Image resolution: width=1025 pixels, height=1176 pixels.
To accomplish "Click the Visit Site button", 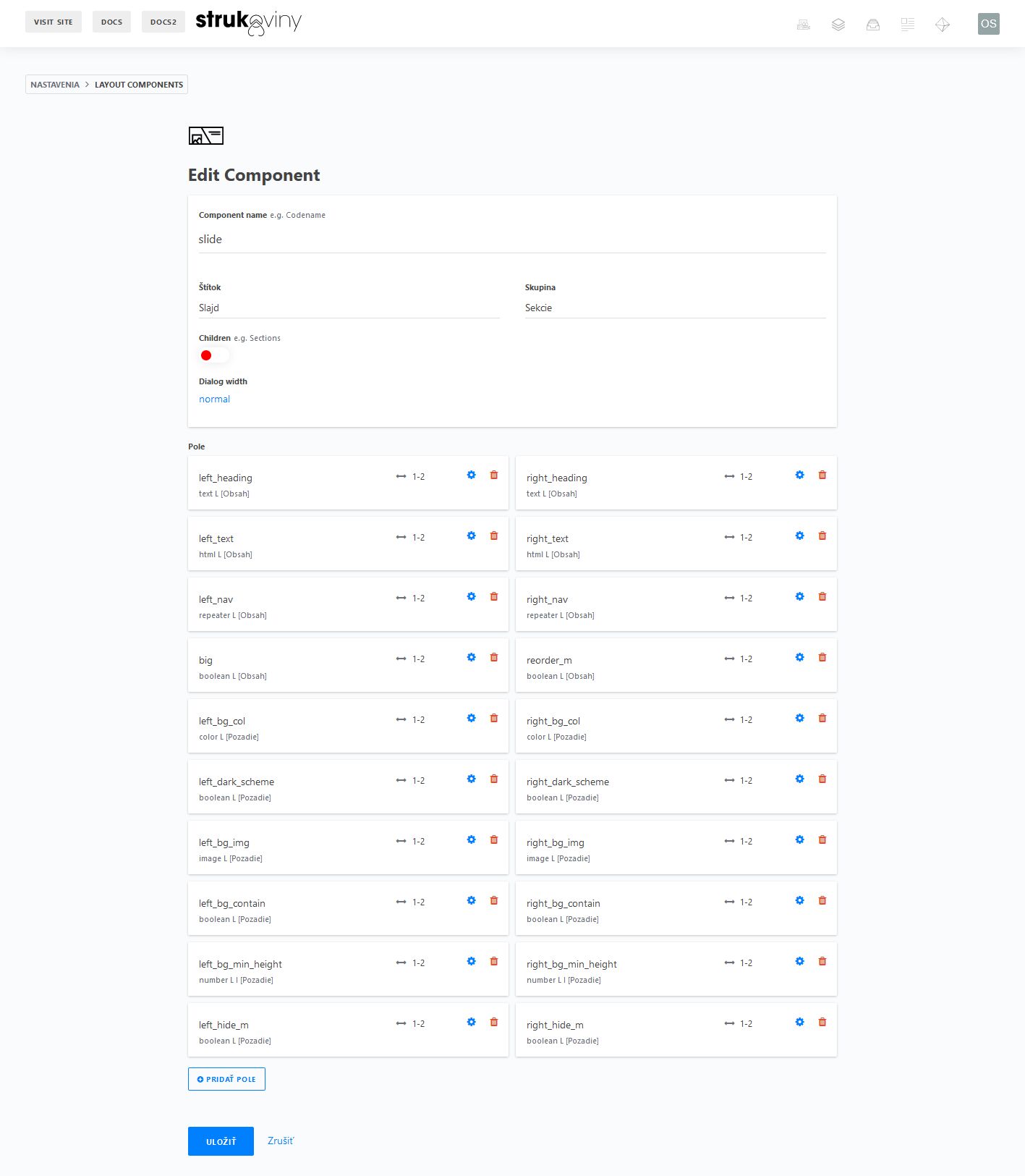I will 54,22.
